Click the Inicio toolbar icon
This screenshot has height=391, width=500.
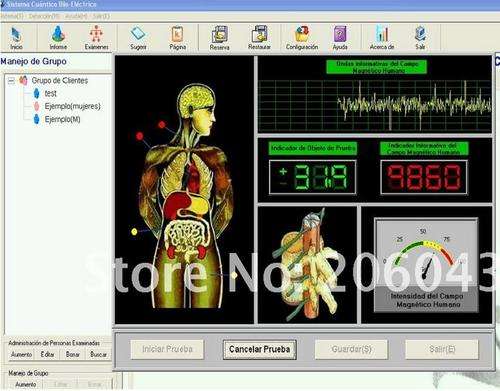click(16, 38)
